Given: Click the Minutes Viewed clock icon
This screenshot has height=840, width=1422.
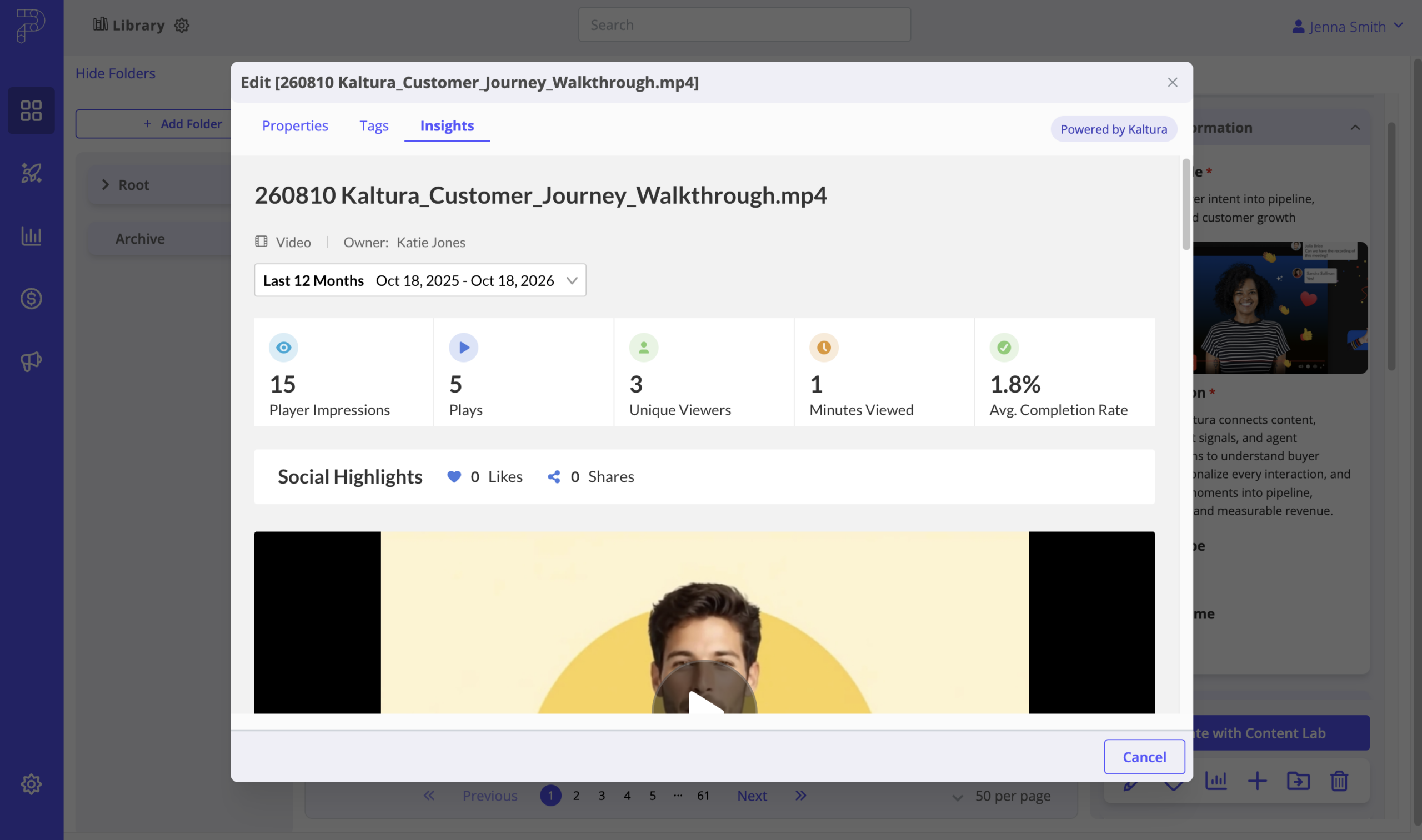Looking at the screenshot, I should [x=823, y=347].
